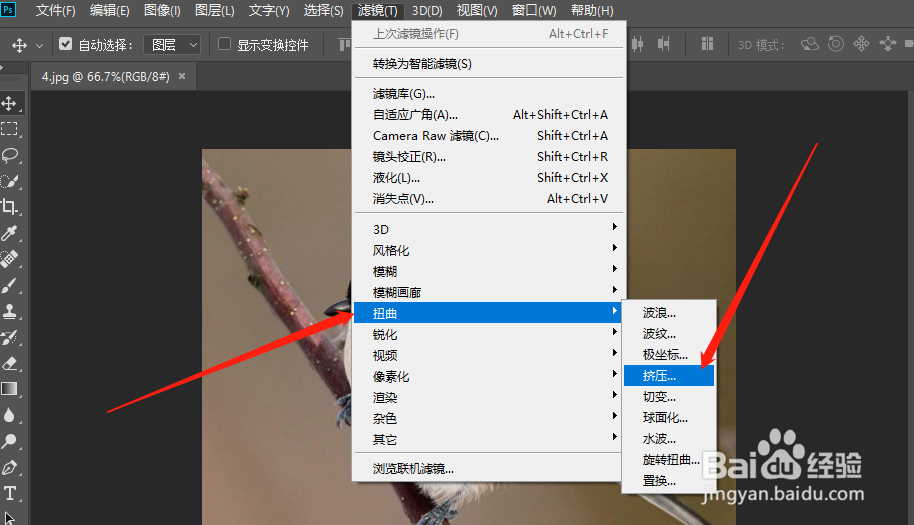Screen dimensions: 914x525
Task: Select the Crop tool
Action: coord(9,207)
